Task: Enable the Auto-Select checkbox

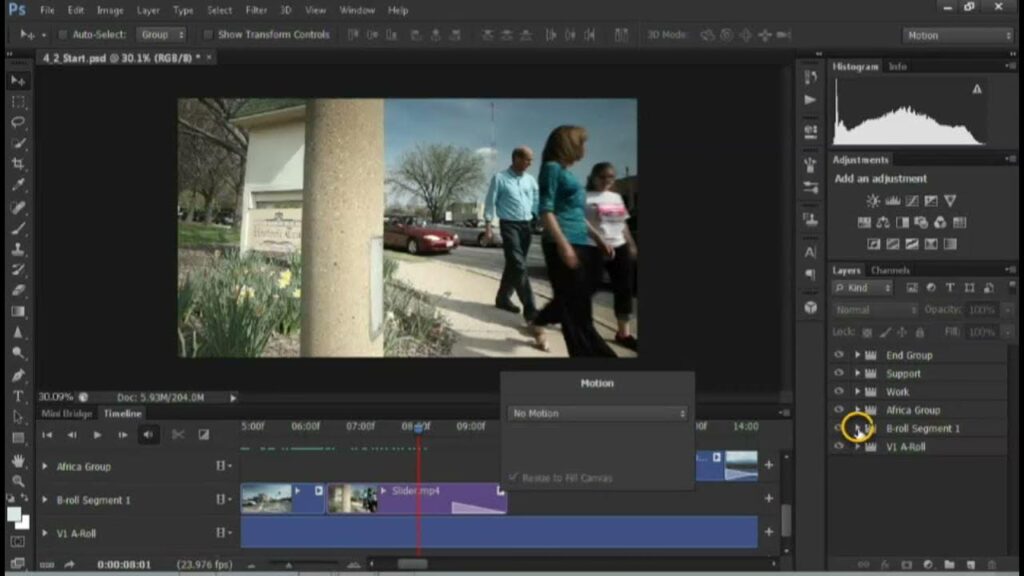Action: tap(63, 35)
